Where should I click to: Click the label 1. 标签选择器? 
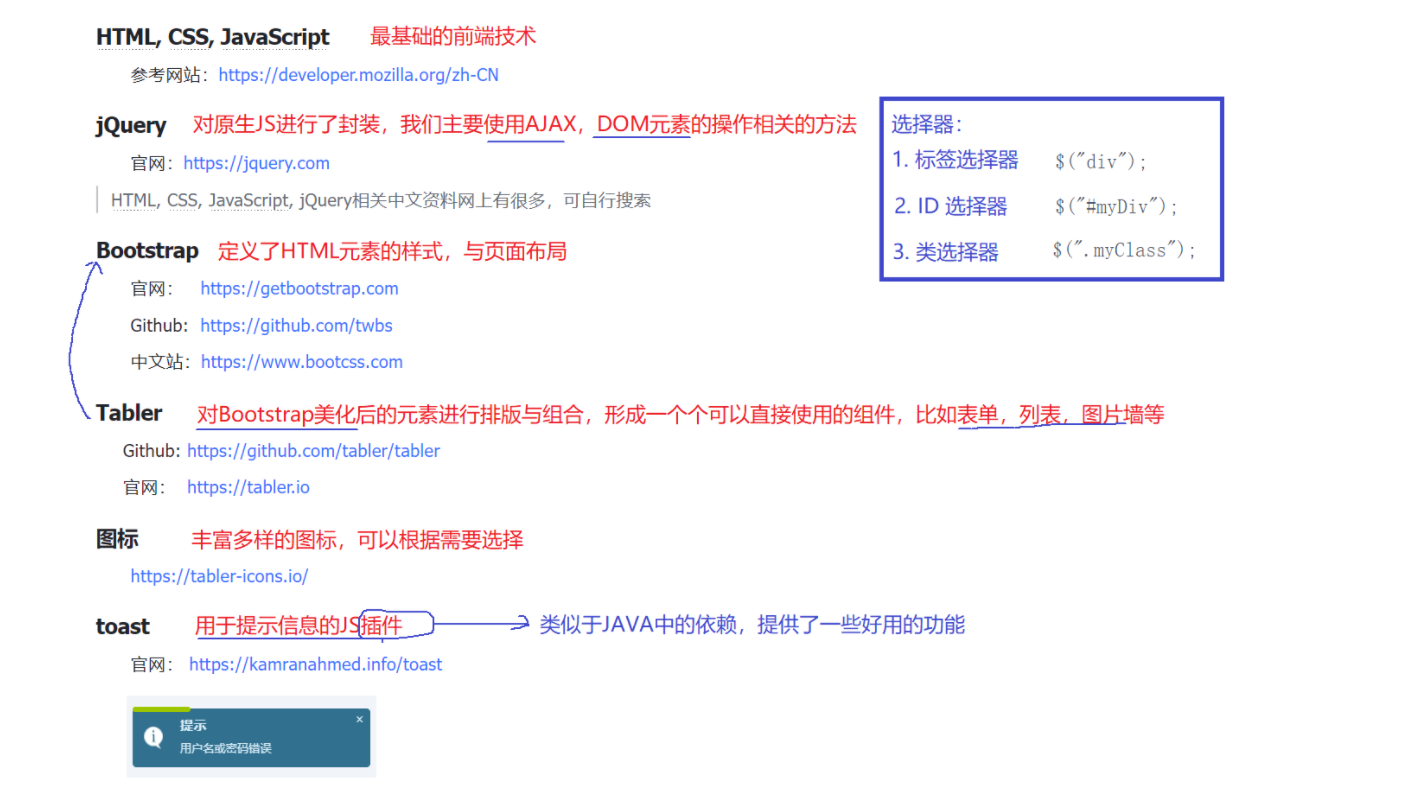pyautogui.click(x=955, y=159)
